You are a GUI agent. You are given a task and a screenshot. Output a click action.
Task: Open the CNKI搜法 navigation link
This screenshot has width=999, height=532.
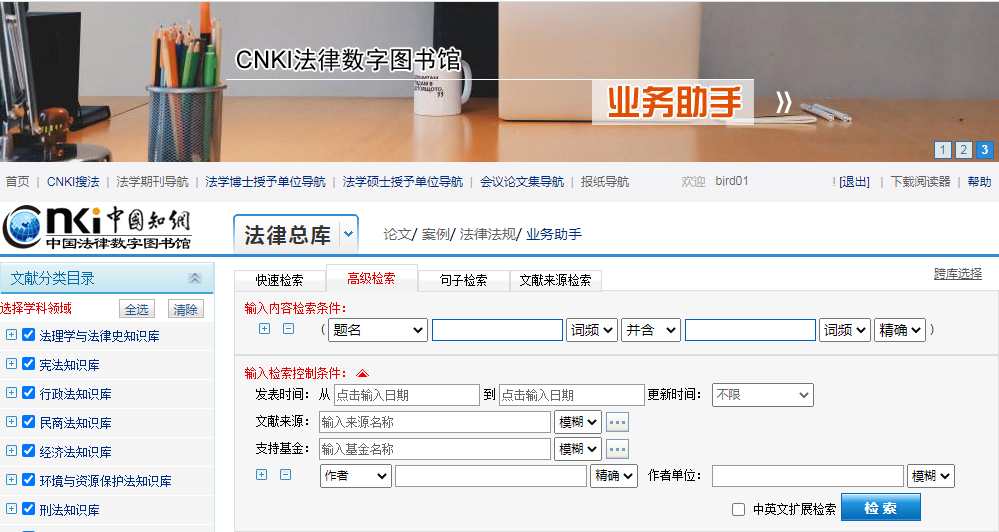(x=73, y=182)
